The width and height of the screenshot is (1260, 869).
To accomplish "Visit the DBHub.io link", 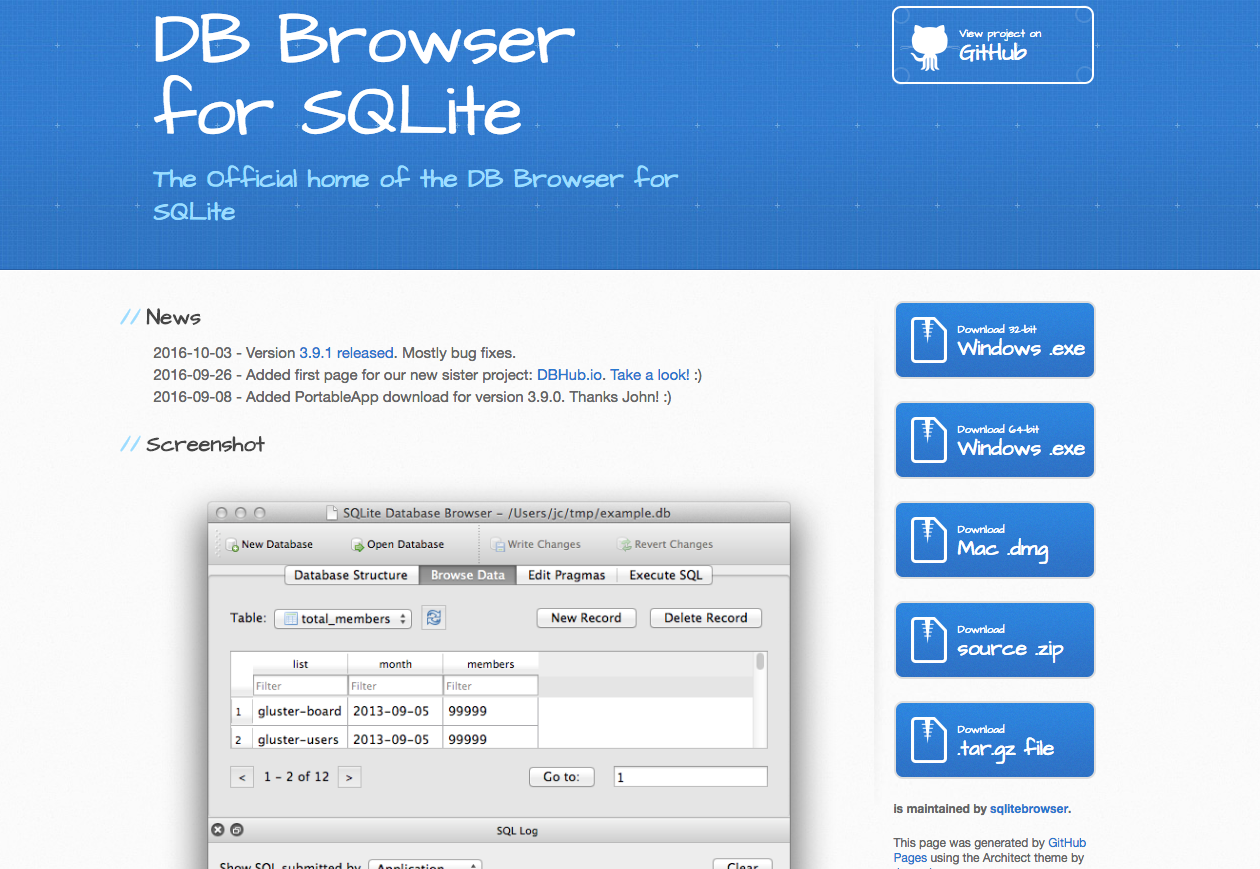I will pyautogui.click(x=570, y=375).
